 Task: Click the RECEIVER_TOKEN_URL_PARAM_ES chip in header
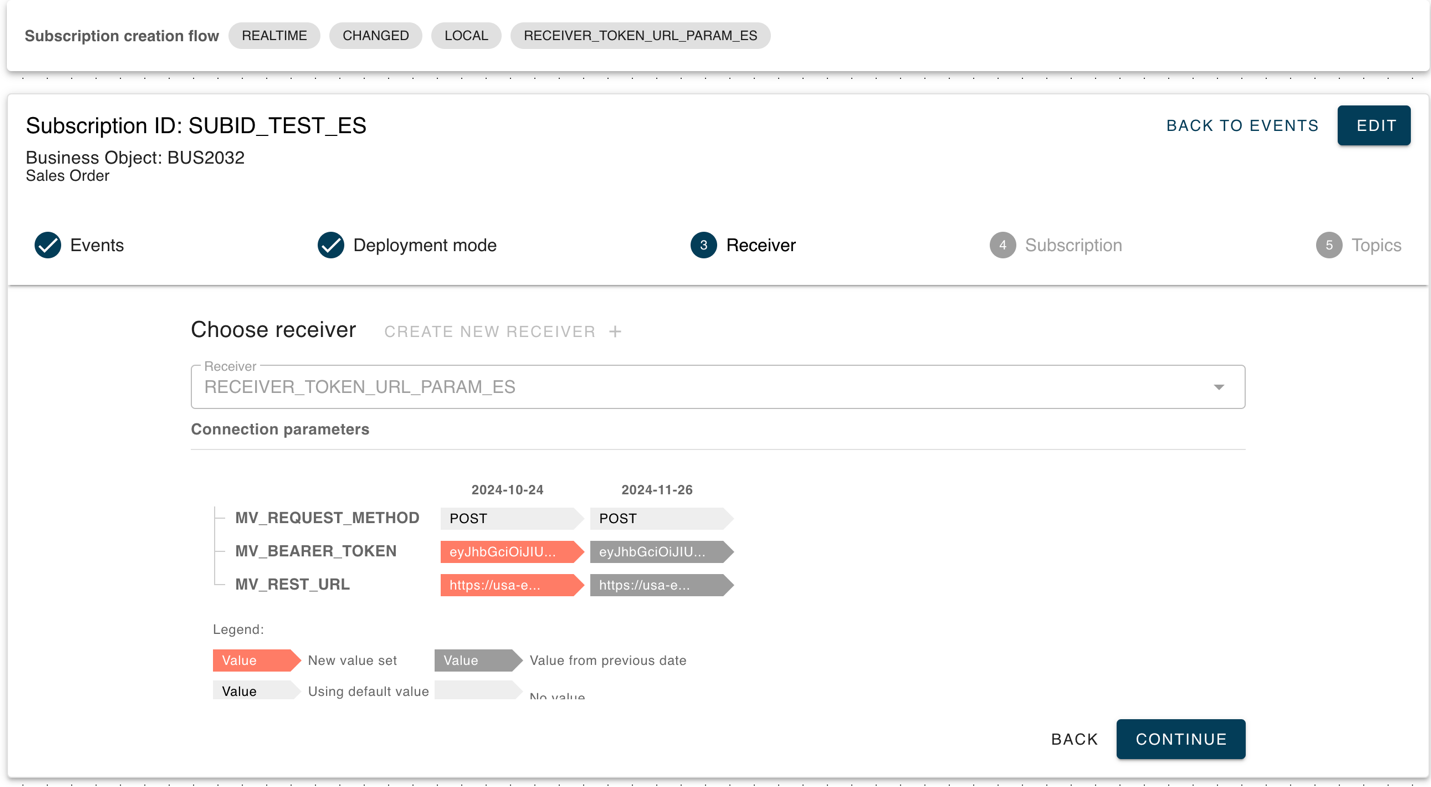click(640, 36)
